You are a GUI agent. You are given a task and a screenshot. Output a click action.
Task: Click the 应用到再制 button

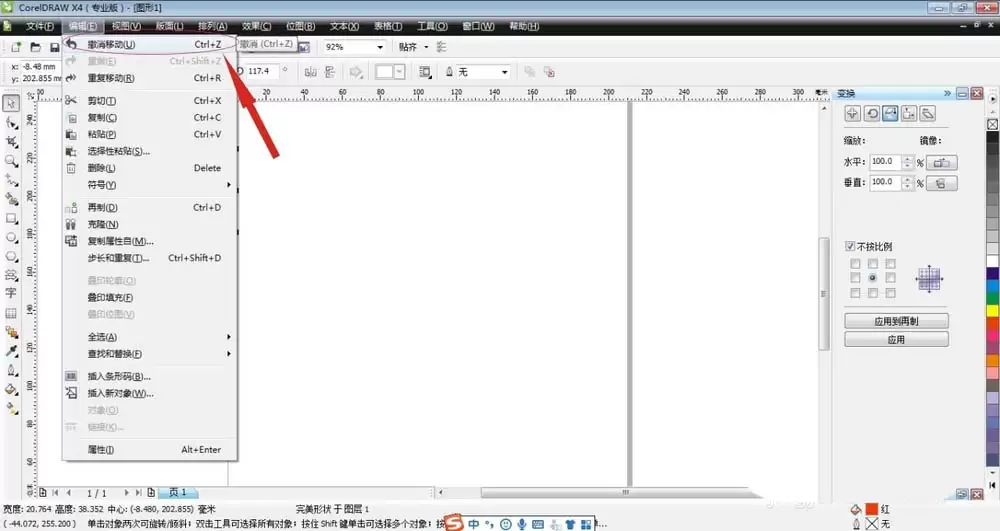point(896,321)
